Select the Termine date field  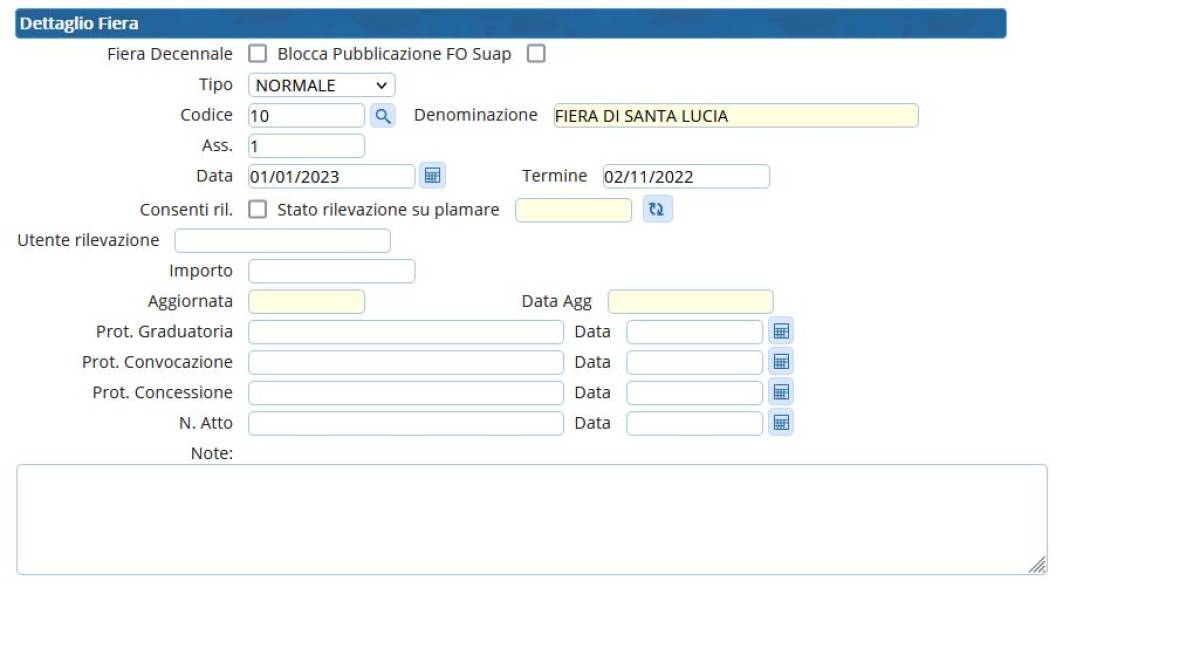coord(685,177)
